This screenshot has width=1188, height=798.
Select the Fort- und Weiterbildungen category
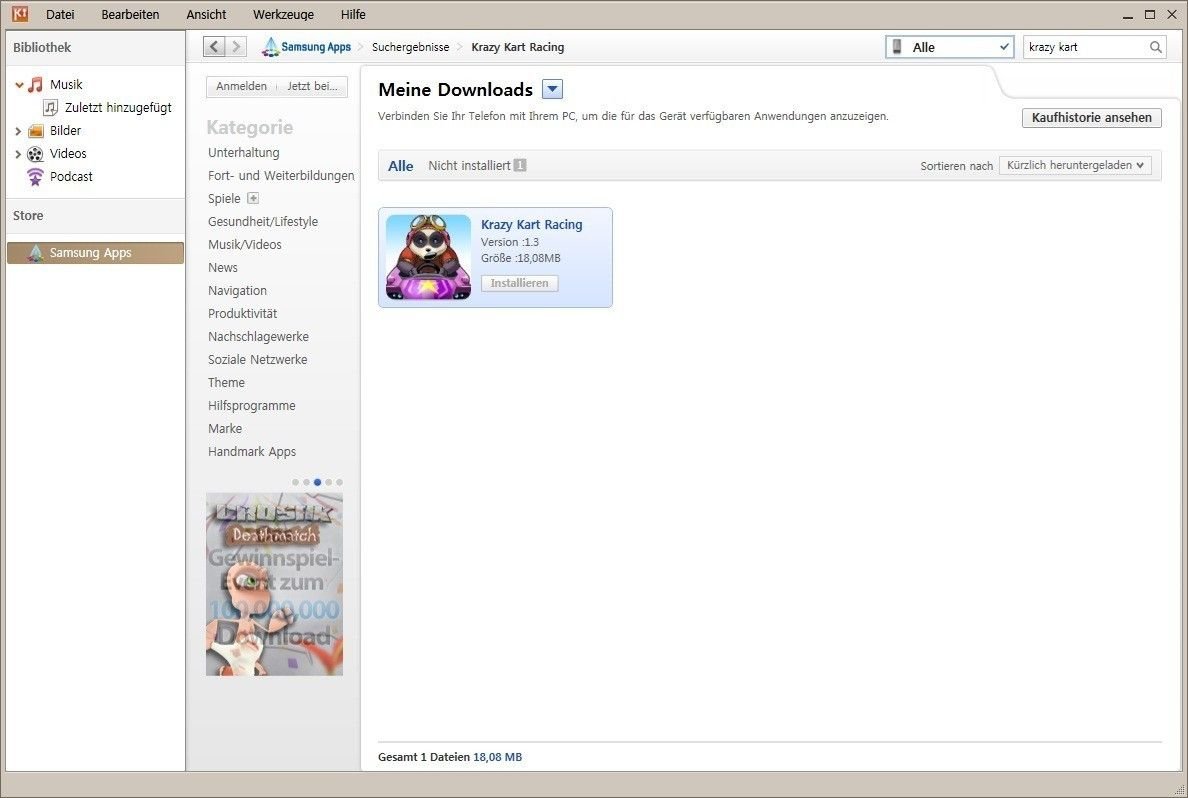pyautogui.click(x=281, y=176)
